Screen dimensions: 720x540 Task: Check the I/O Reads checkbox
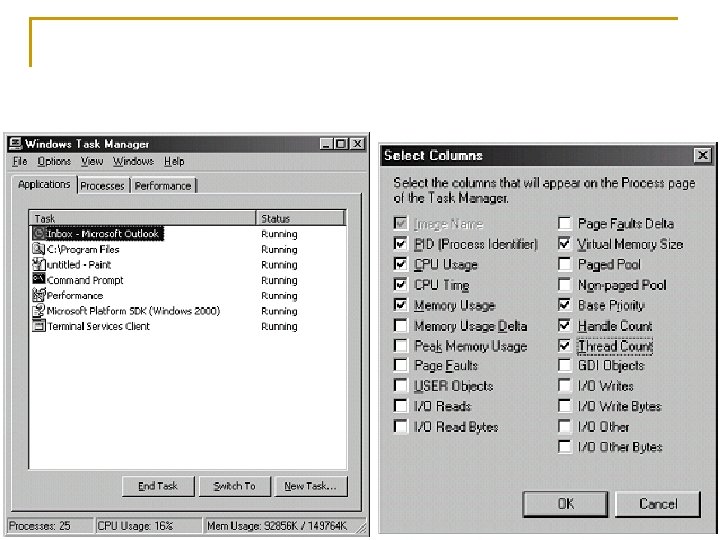[x=400, y=405]
